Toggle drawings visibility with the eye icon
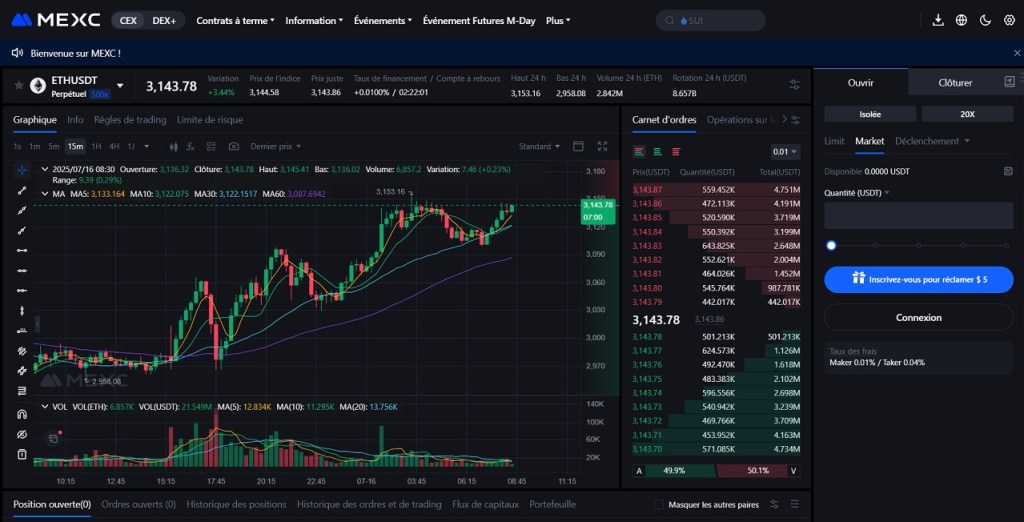Screen dimensions: 1024x522 [21, 434]
